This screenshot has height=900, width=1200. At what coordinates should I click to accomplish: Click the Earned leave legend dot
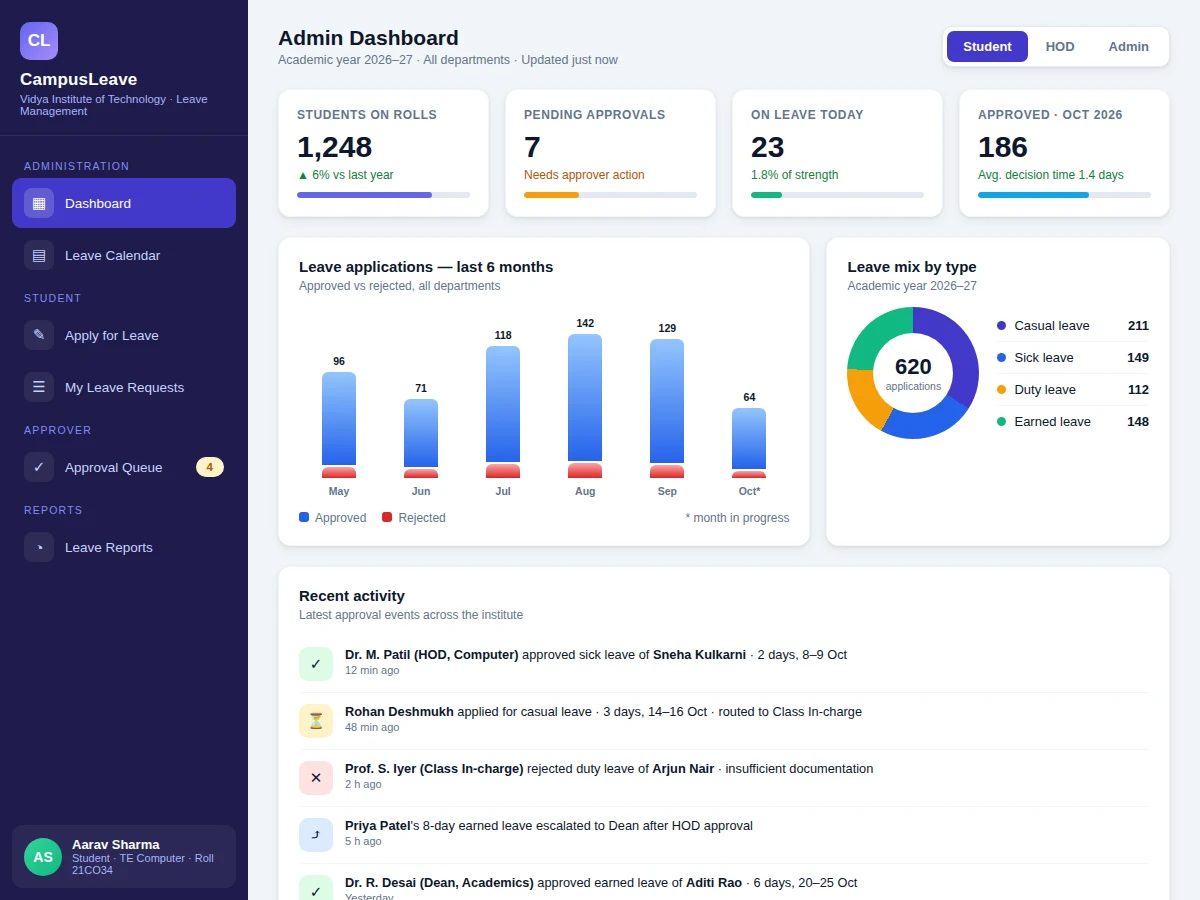[1002, 421]
